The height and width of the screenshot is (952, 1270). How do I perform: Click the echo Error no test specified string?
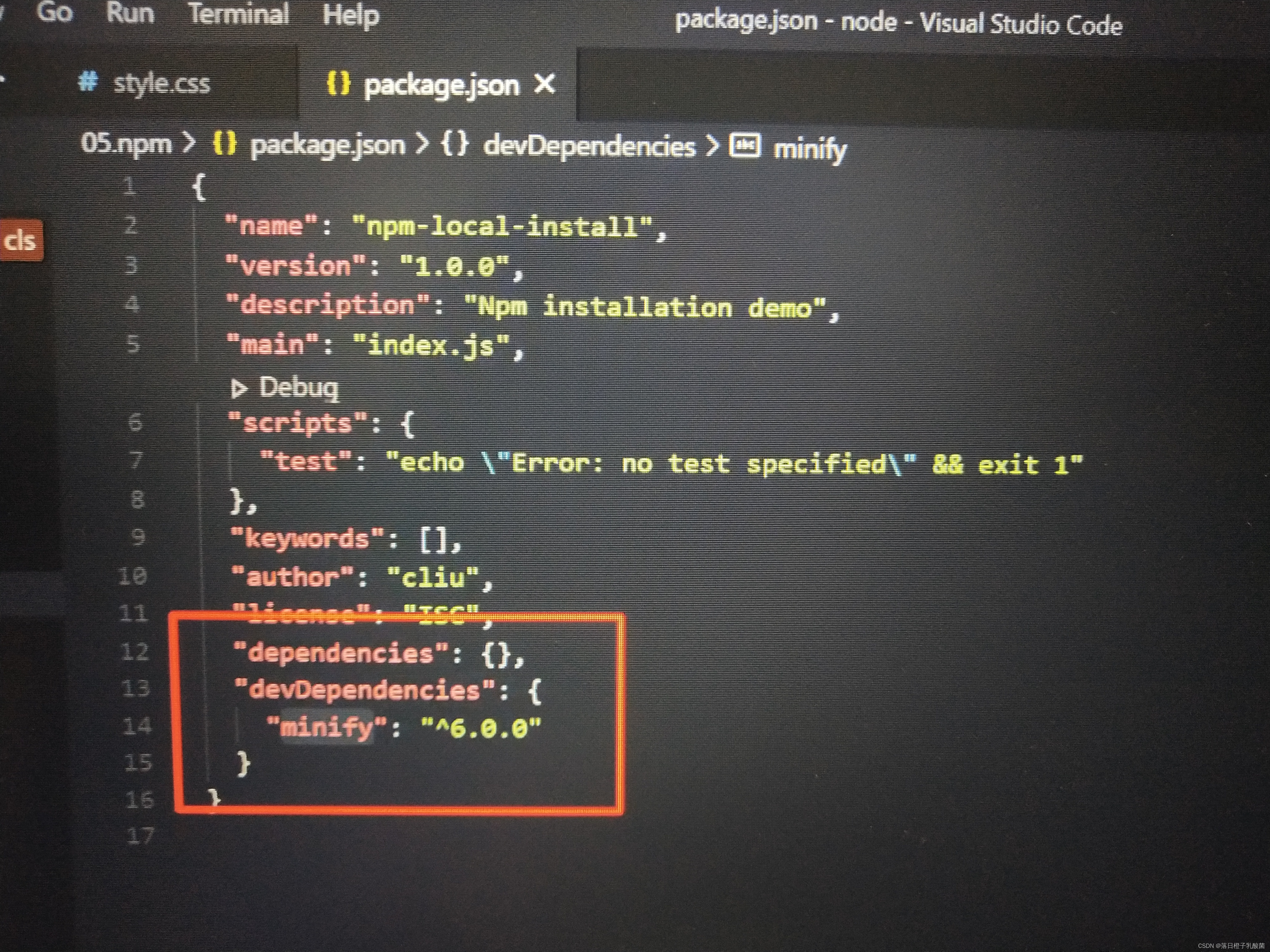click(x=734, y=464)
